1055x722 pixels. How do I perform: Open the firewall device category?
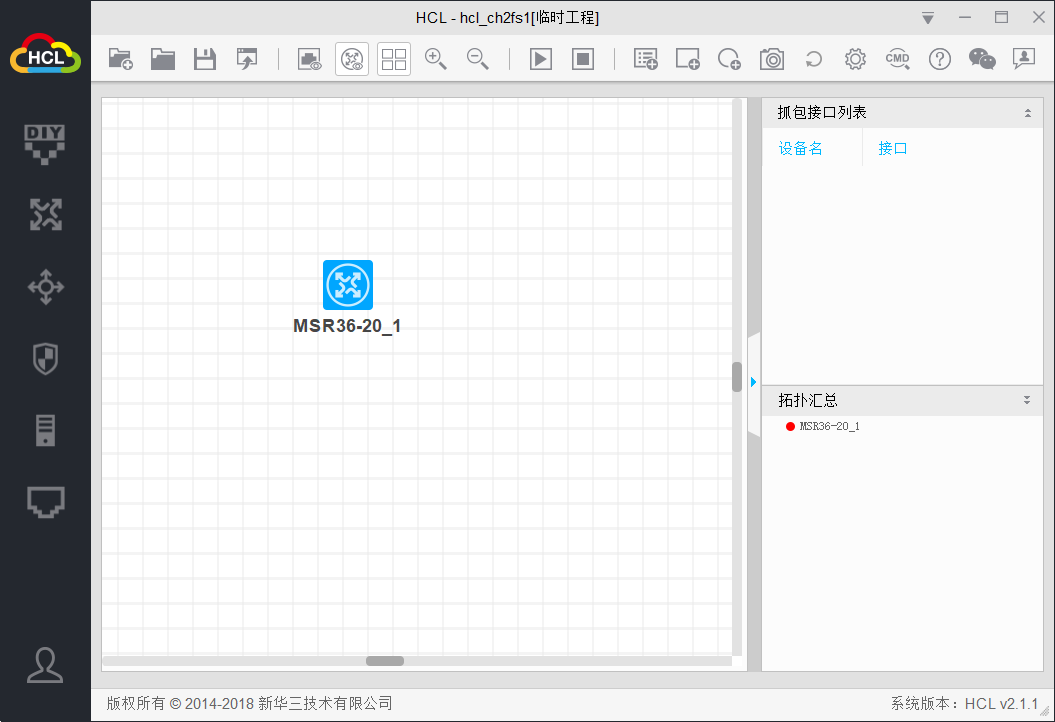pyautogui.click(x=45, y=359)
